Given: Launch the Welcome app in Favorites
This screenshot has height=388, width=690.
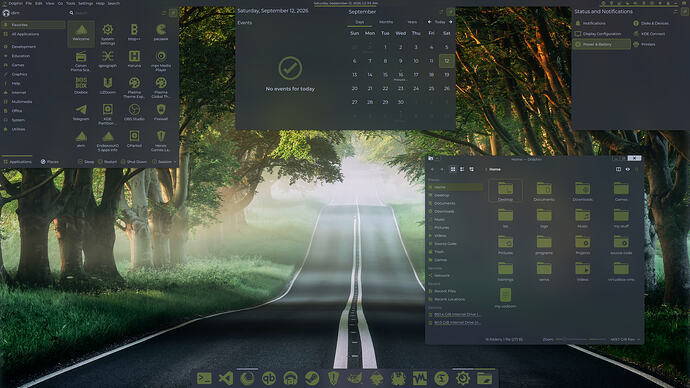Looking at the screenshot, I should (81, 33).
